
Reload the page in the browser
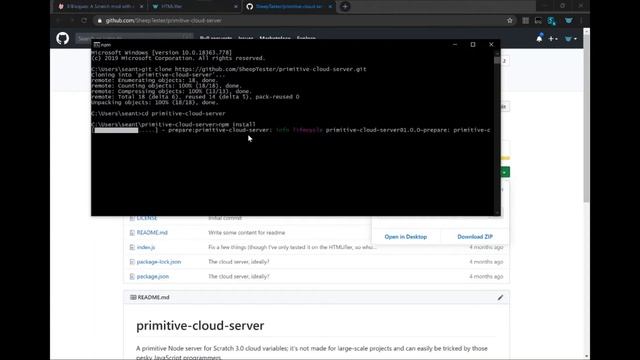pos(84,20)
